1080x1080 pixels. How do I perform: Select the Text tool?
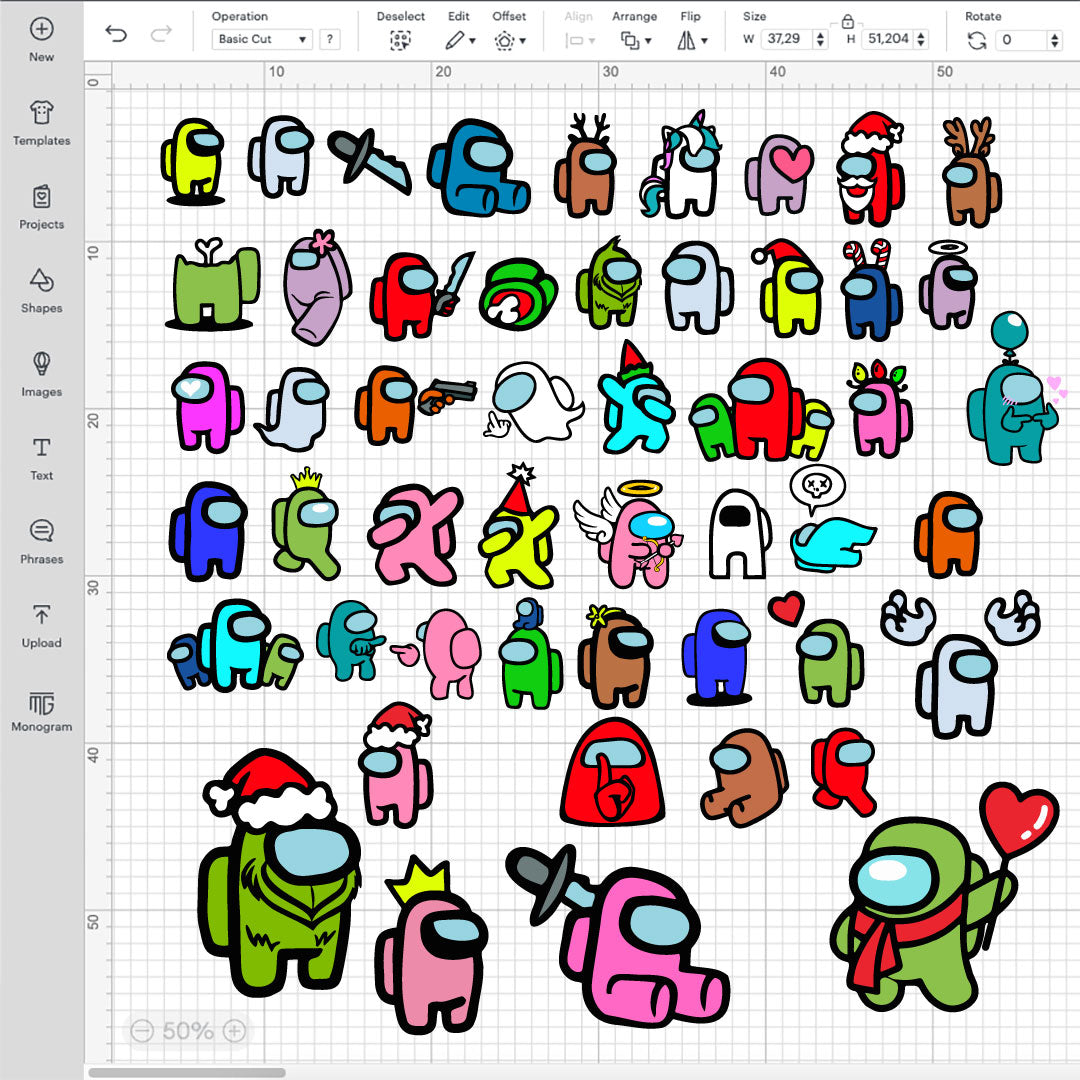click(x=41, y=459)
